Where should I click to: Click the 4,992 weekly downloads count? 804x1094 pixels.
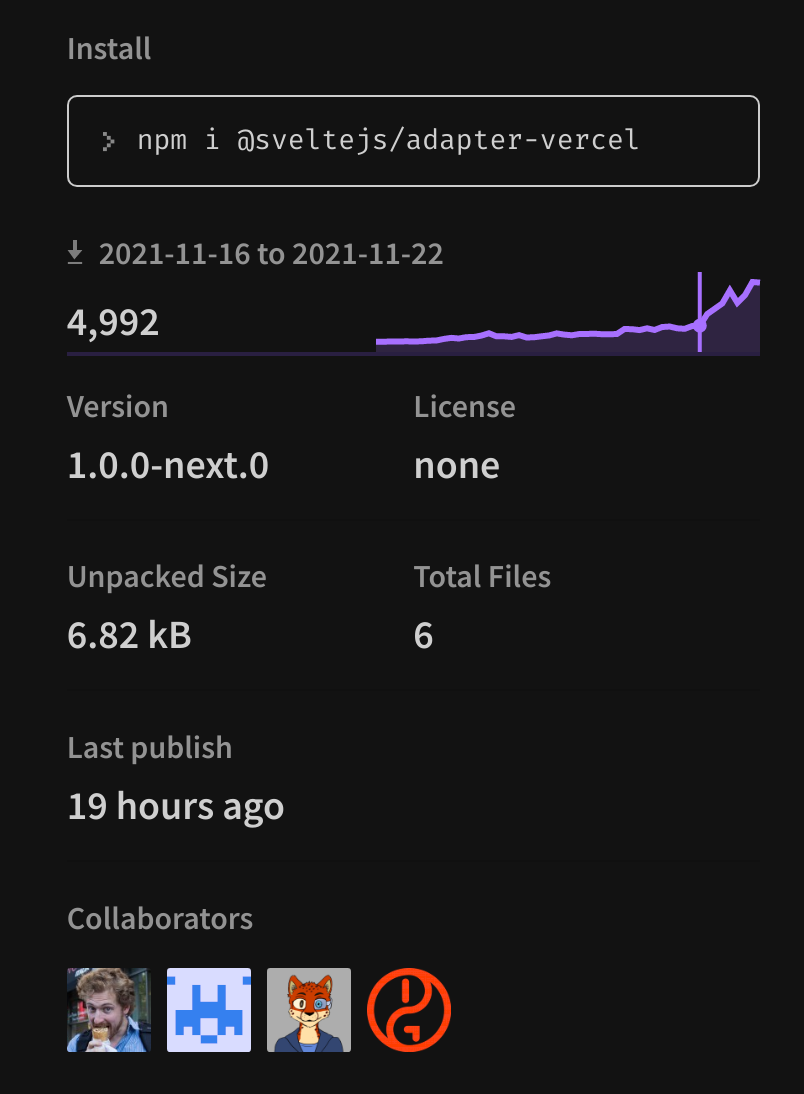click(x=113, y=323)
